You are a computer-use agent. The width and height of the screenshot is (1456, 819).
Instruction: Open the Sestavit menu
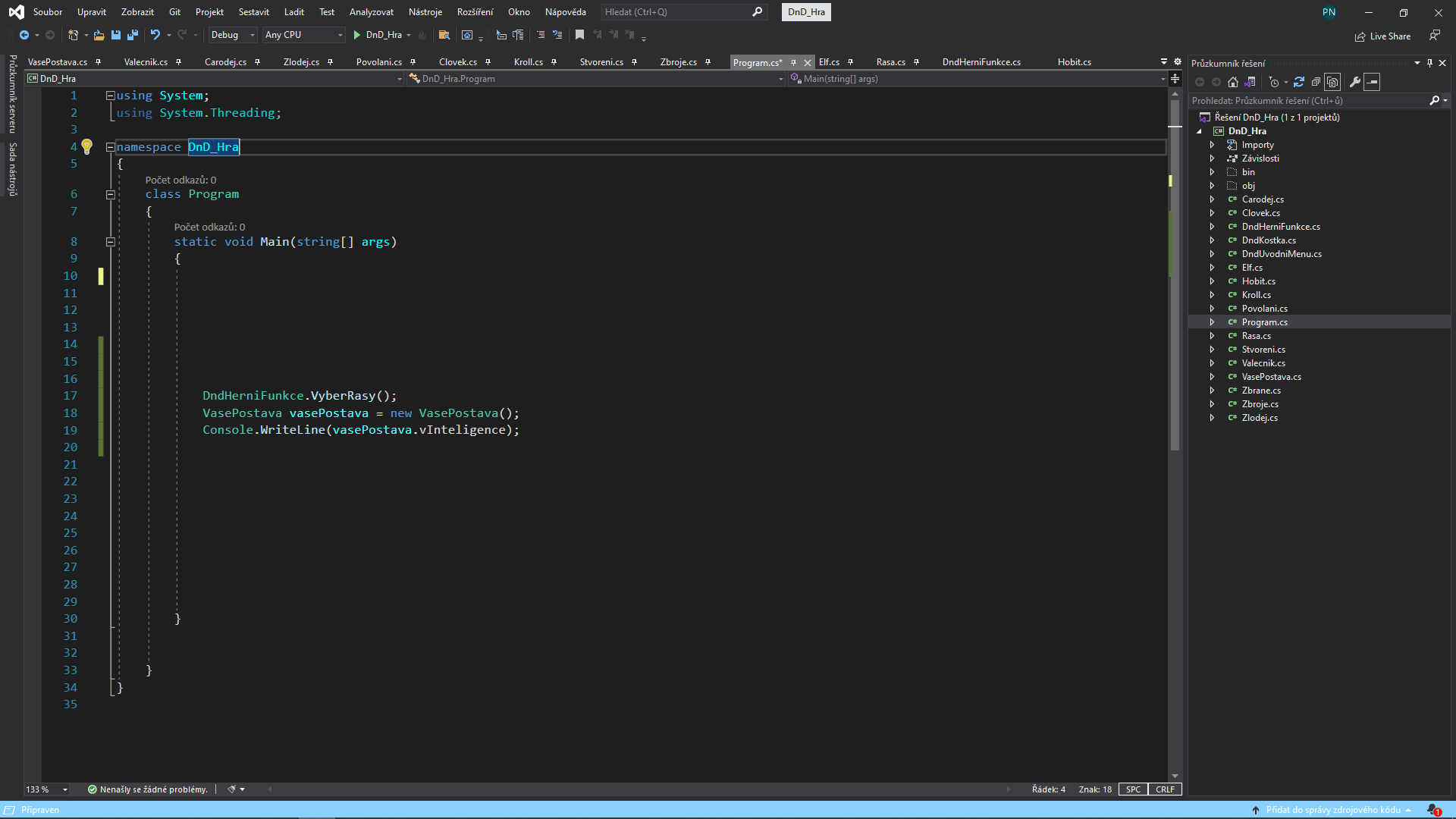[253, 12]
